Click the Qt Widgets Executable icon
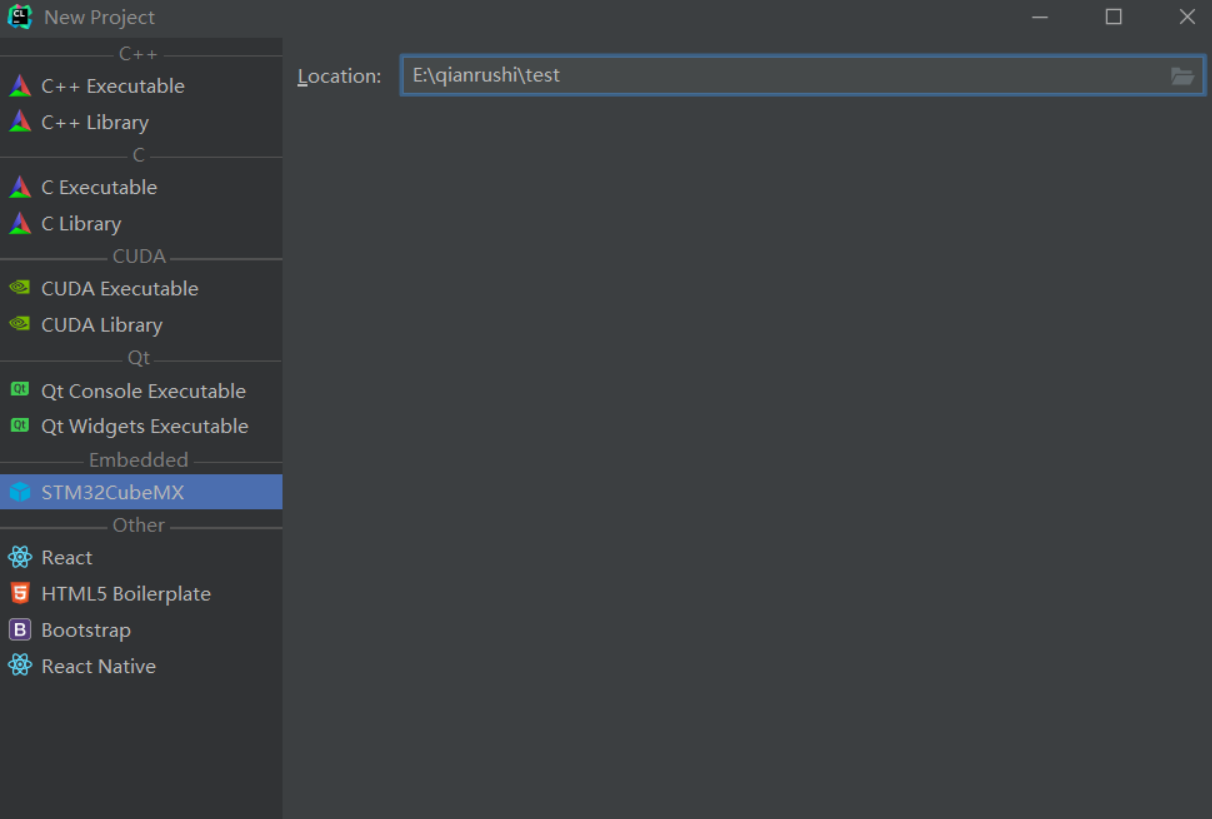Screen dimensions: 1212x819 click(x=20, y=426)
